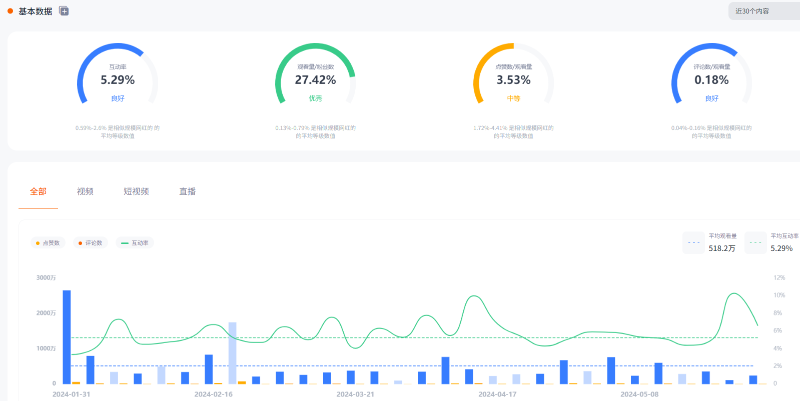800x401 pixels.
Task: Click the copy icon beside 基本数据
Action: (x=64, y=11)
